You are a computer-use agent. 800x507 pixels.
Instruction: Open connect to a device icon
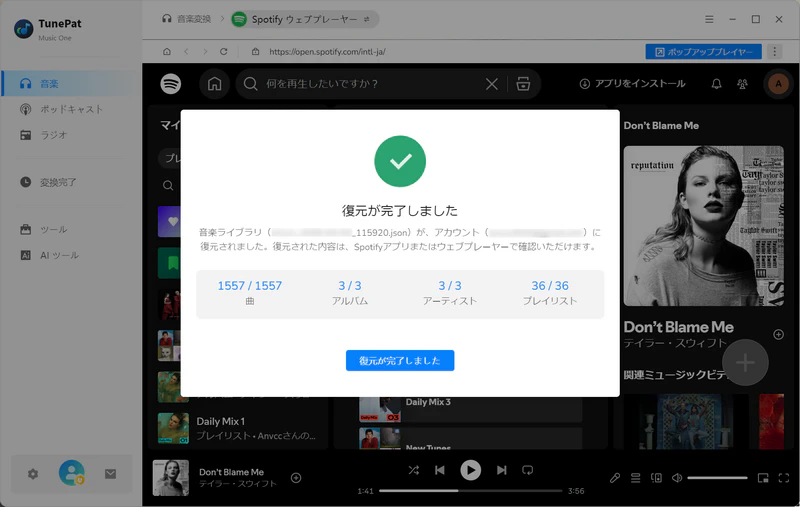coord(656,478)
